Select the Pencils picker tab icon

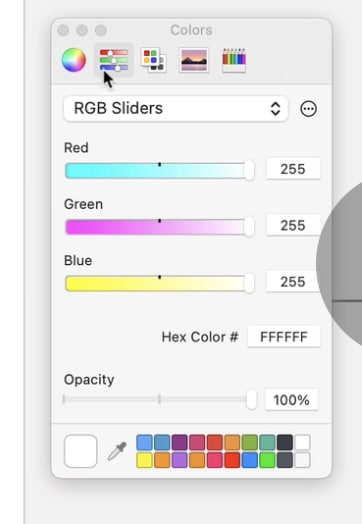click(234, 60)
